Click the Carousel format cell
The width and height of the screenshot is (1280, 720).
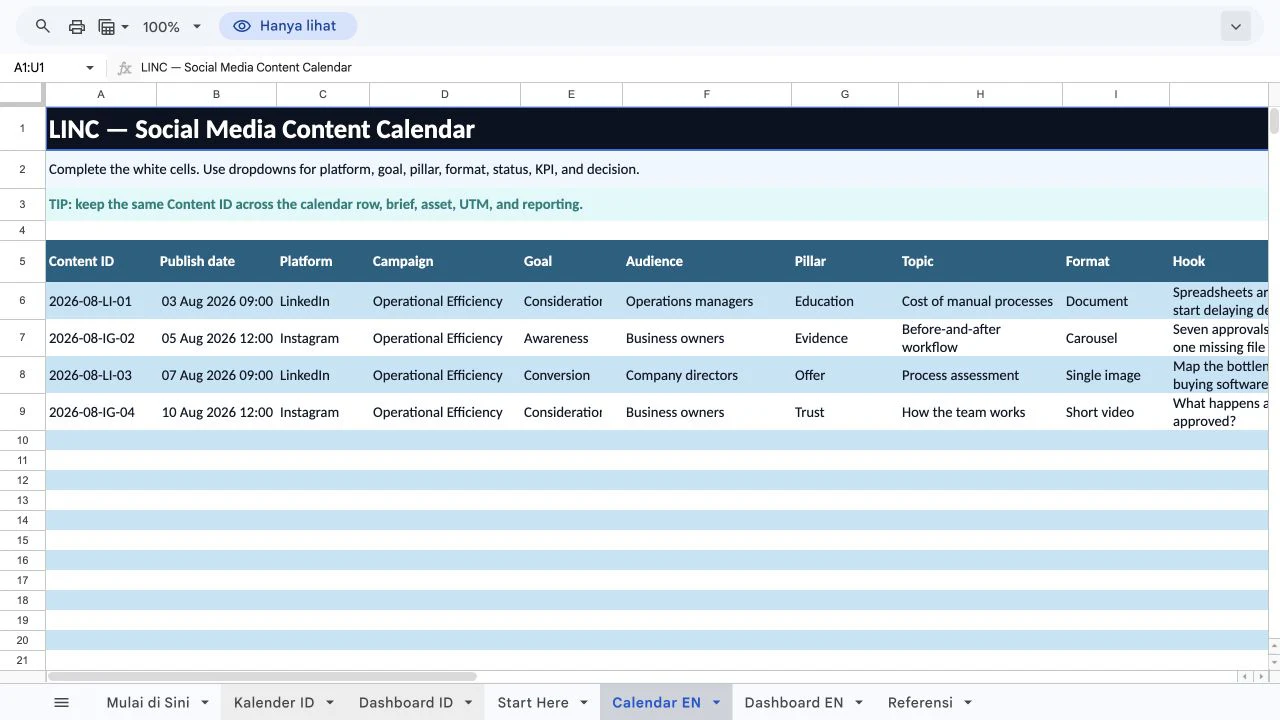[x=1116, y=338]
